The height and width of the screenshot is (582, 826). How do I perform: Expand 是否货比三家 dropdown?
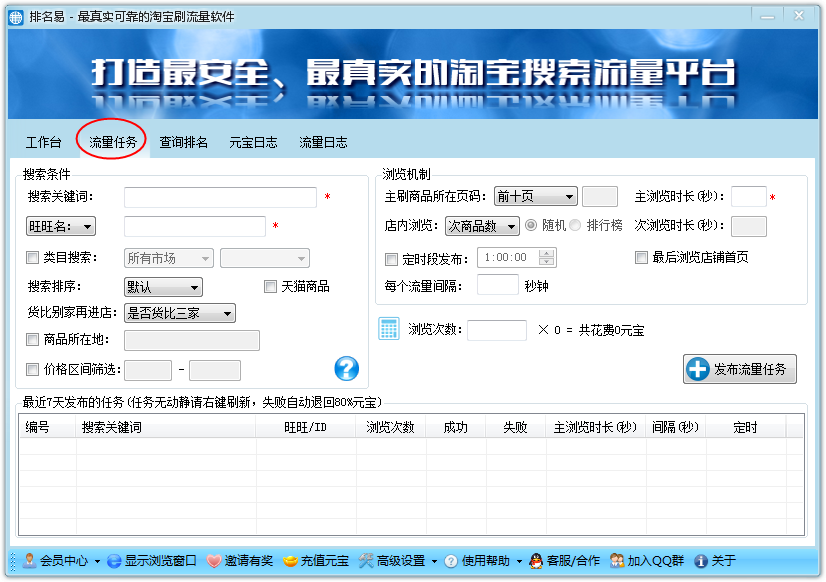[180, 313]
